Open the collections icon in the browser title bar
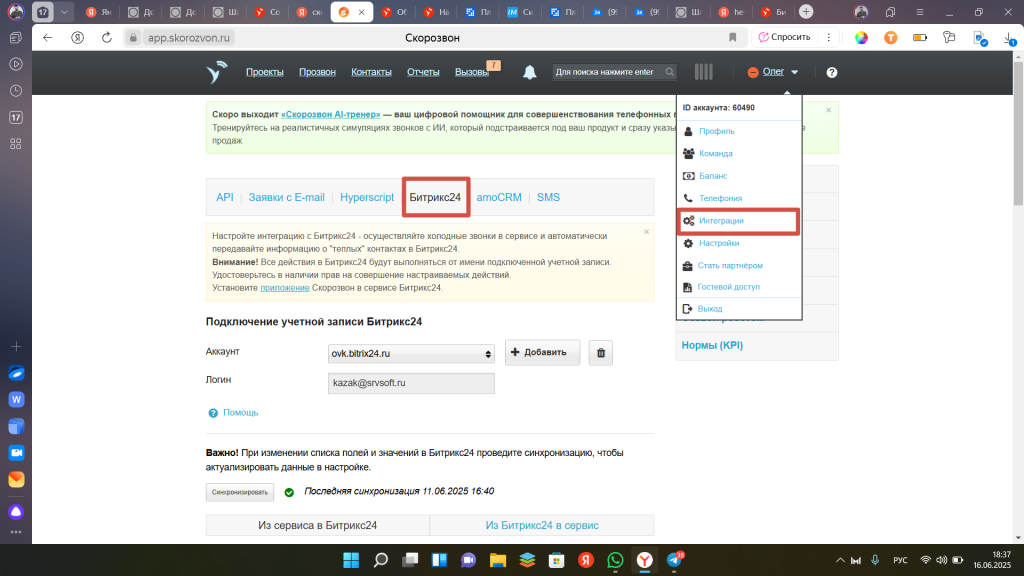1024x576 pixels. coord(890,12)
